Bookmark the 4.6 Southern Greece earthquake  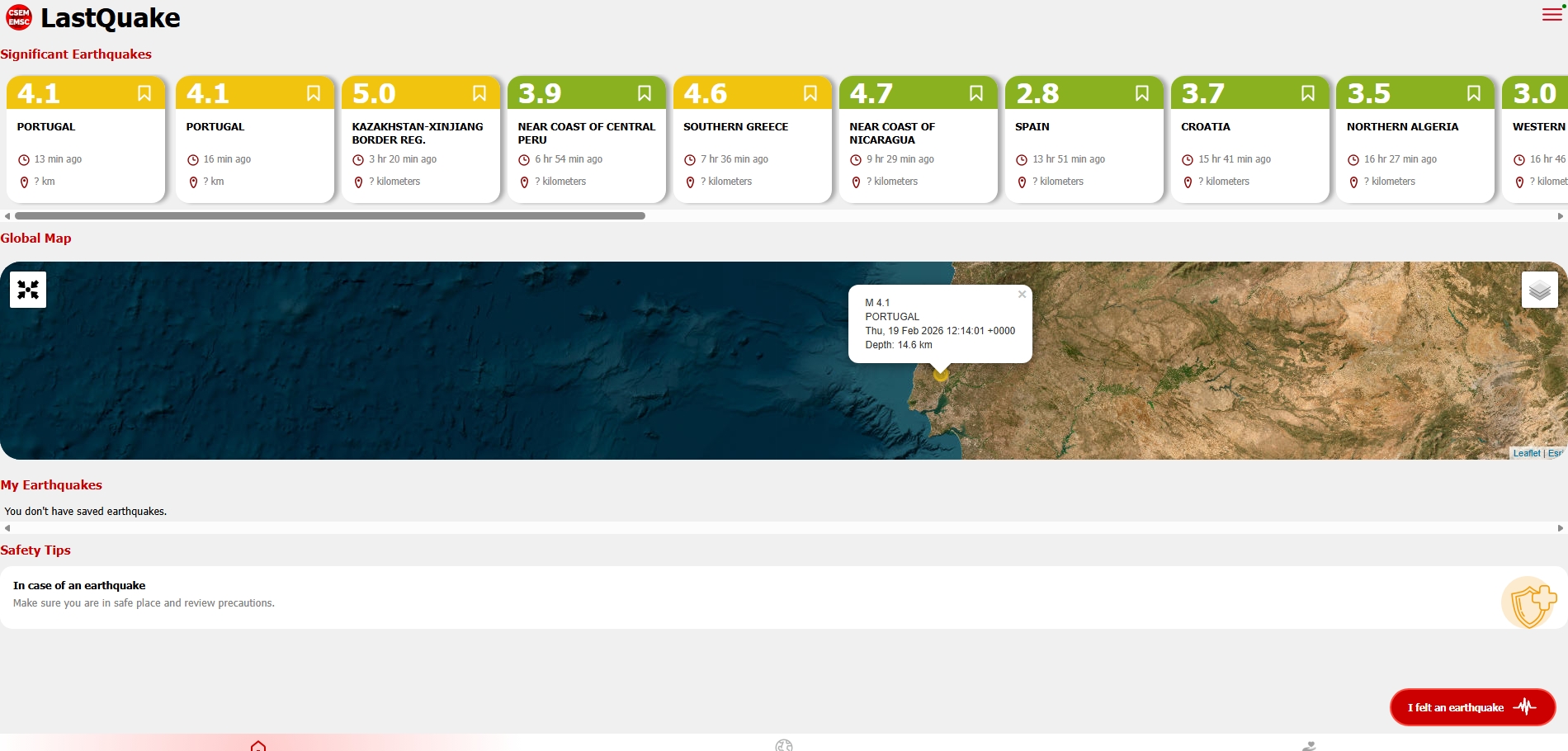(x=810, y=93)
